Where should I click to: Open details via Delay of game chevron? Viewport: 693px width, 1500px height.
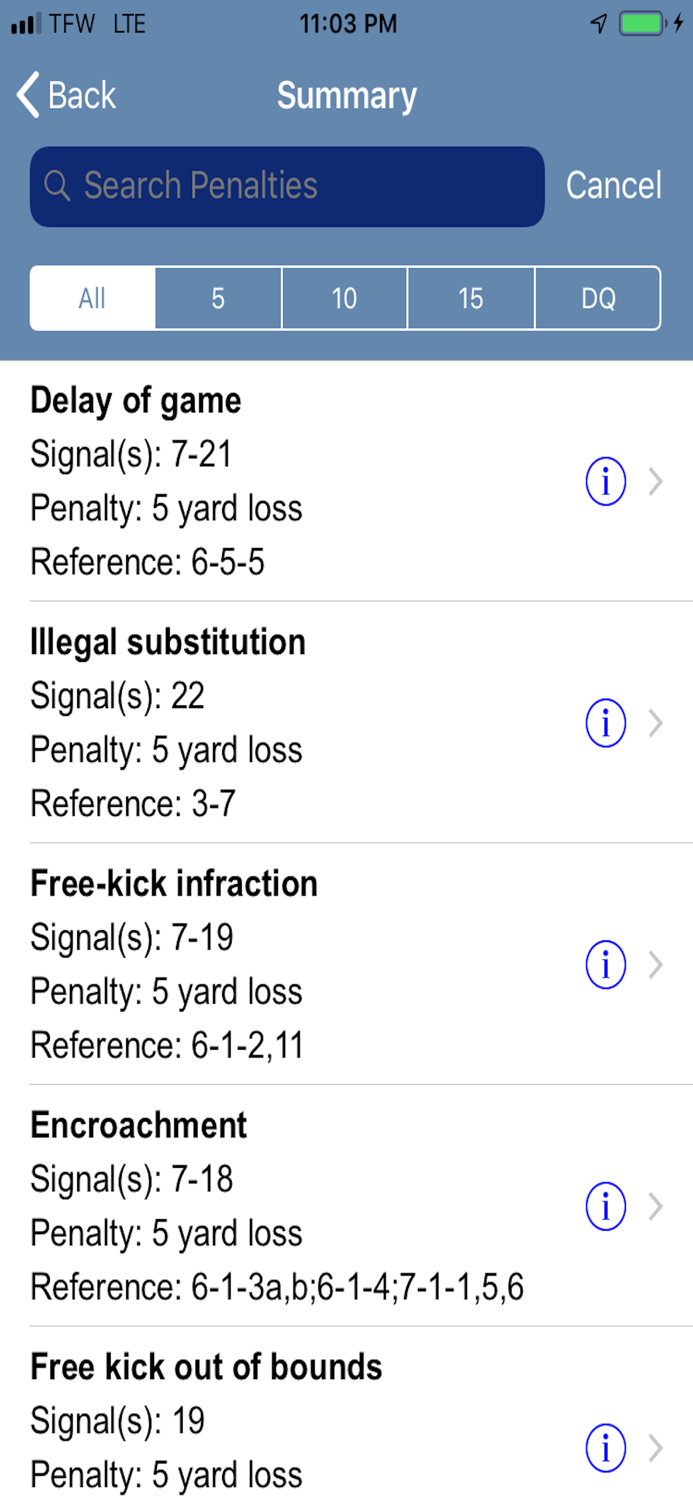655,481
